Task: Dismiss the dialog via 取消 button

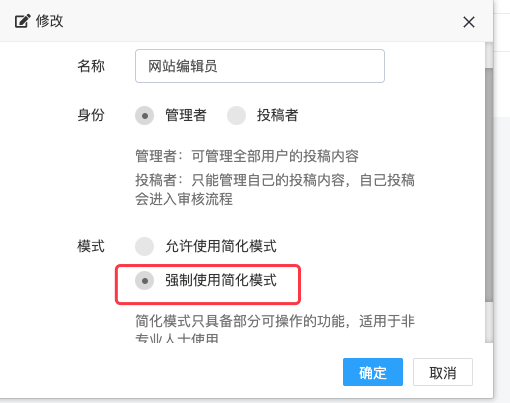Action: (443, 372)
